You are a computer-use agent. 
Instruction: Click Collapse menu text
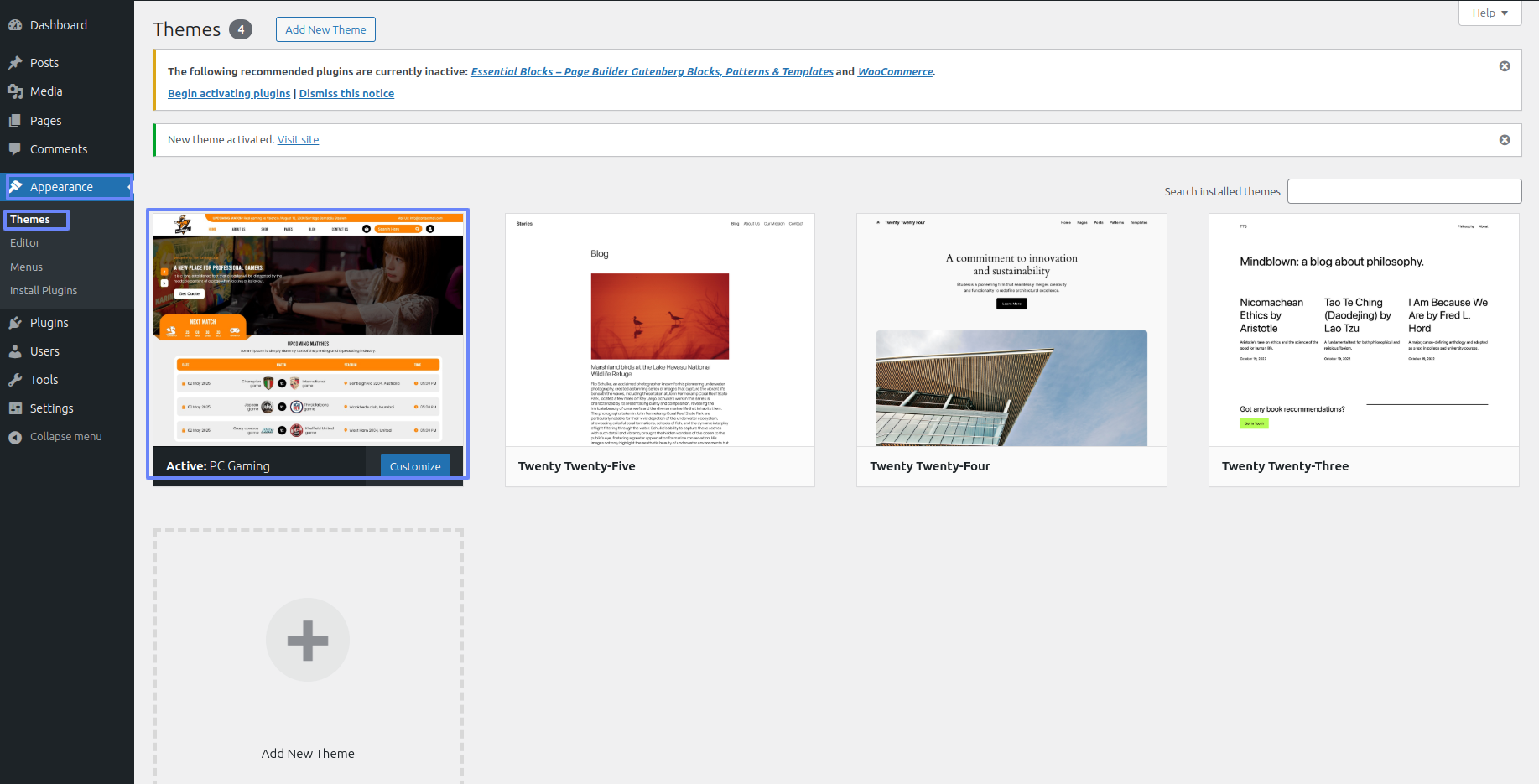(66, 437)
